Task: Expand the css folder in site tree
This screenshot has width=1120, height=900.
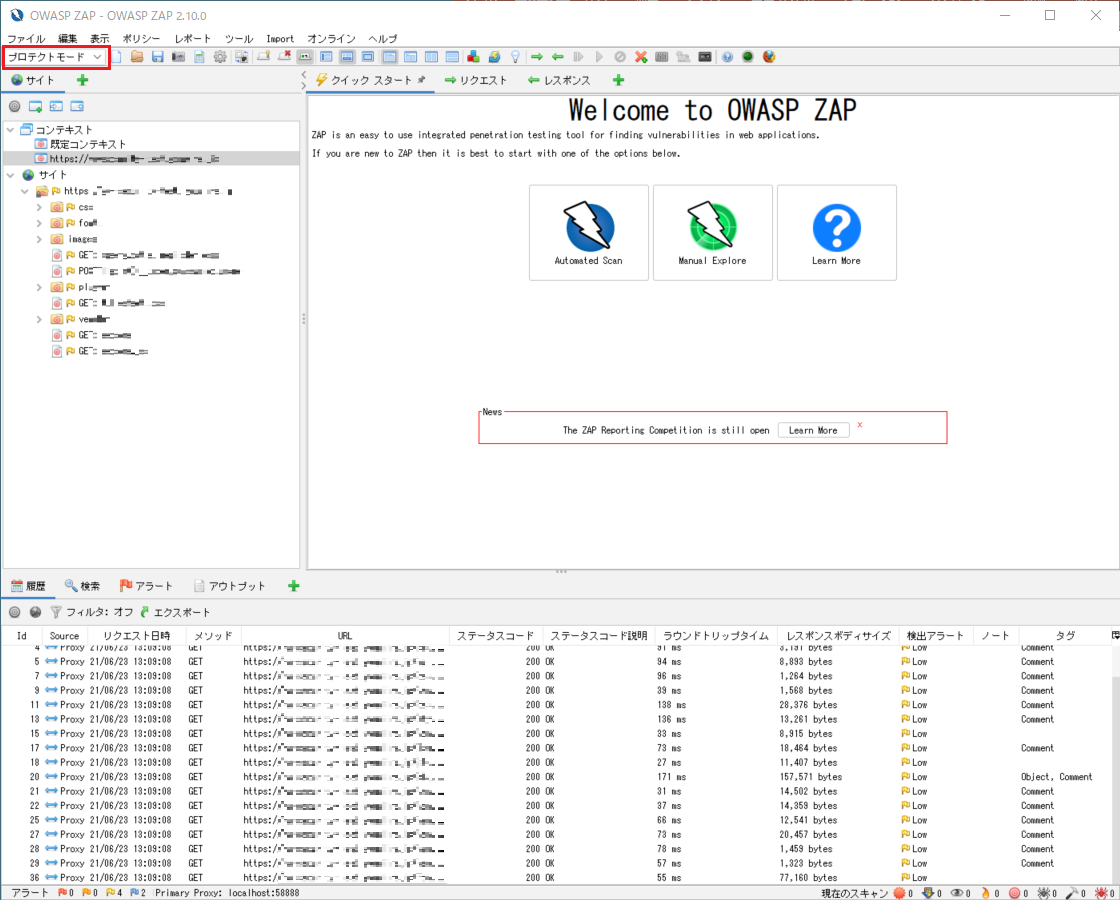Action: tap(39, 207)
